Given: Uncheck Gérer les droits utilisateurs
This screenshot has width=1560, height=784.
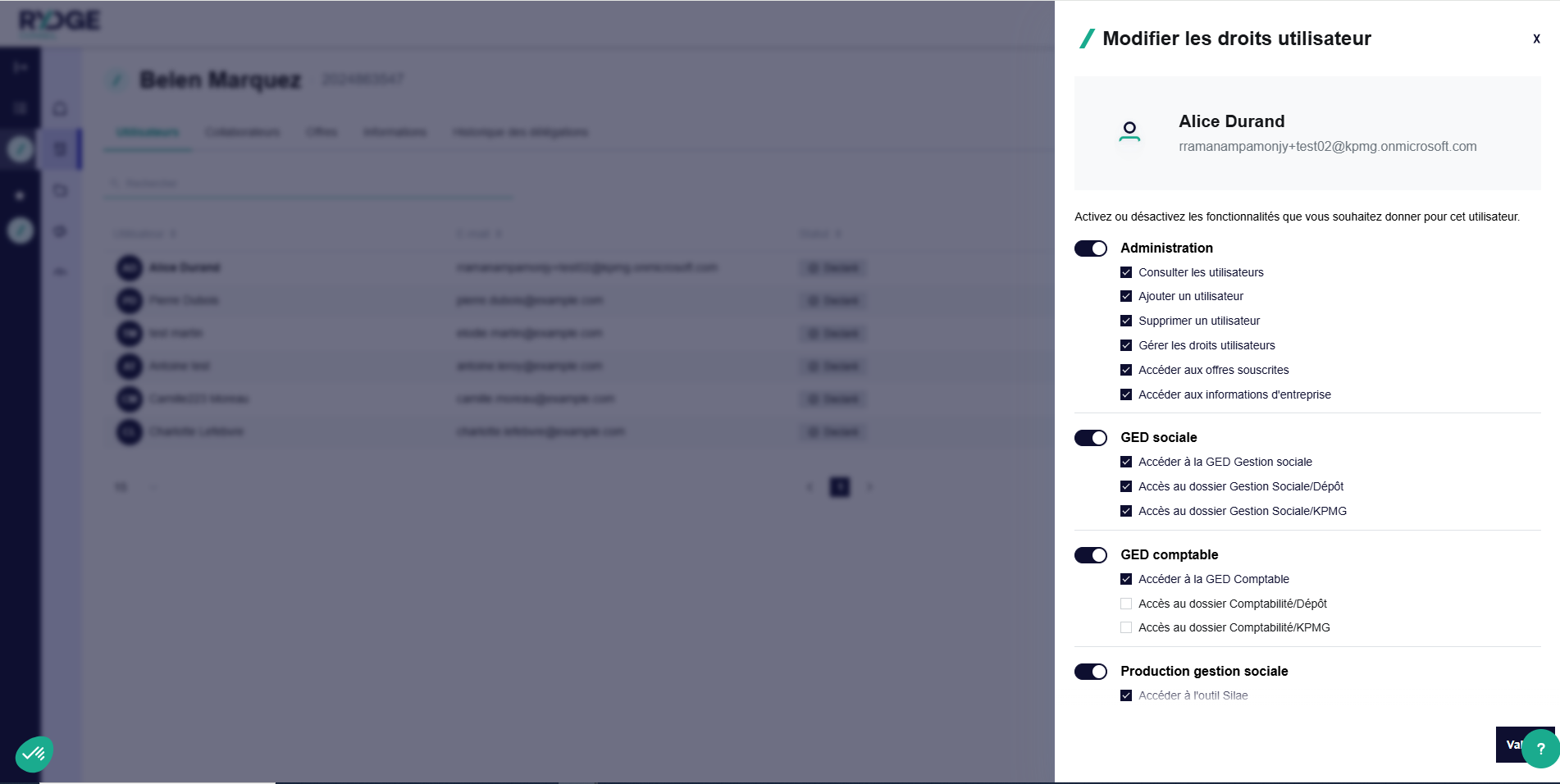Looking at the screenshot, I should click(x=1126, y=345).
